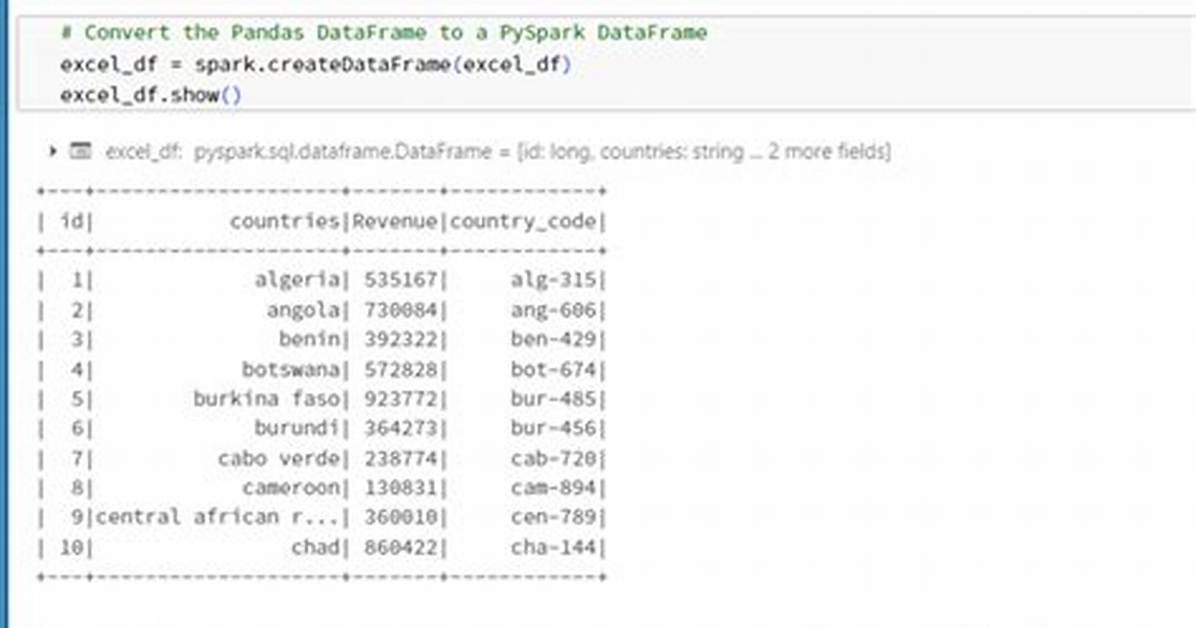The height and width of the screenshot is (628, 1196).
Task: Click the revenue value 364273
Action: tap(401, 428)
